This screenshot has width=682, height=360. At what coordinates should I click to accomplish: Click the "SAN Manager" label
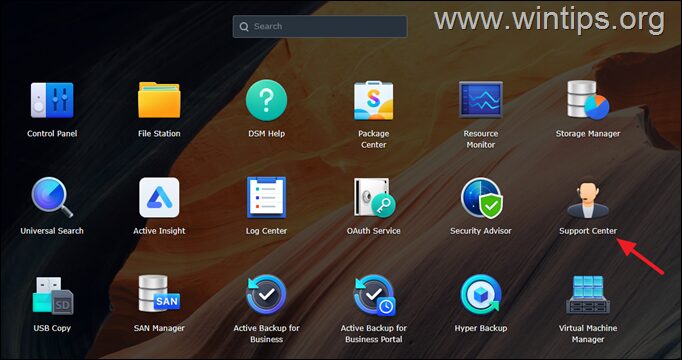click(159, 328)
